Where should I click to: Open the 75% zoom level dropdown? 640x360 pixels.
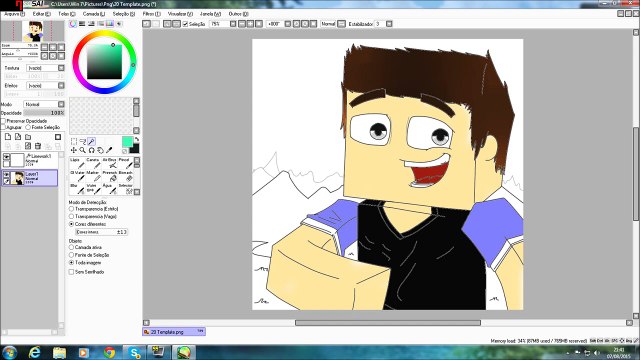pyautogui.click(x=233, y=24)
